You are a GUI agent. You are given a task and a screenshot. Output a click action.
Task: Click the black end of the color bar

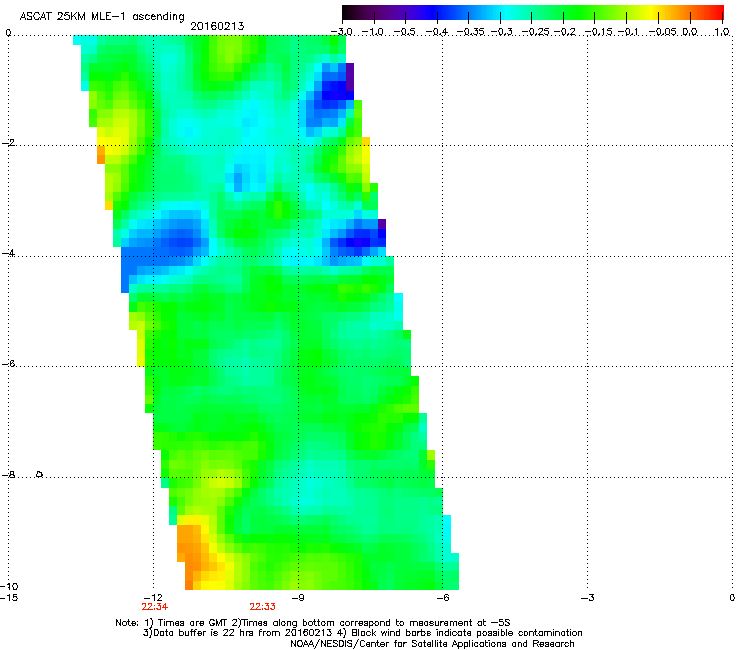(347, 12)
